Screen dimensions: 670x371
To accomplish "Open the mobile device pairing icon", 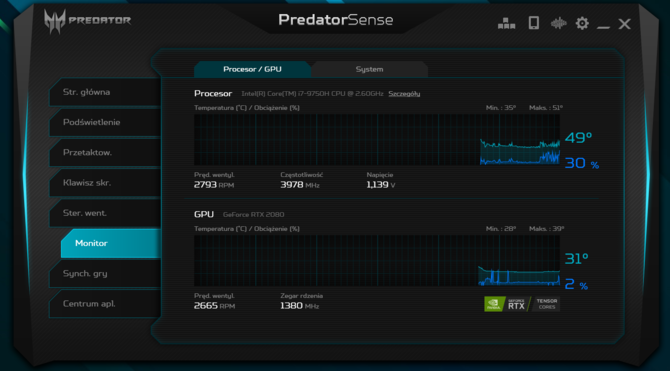I will point(533,23).
